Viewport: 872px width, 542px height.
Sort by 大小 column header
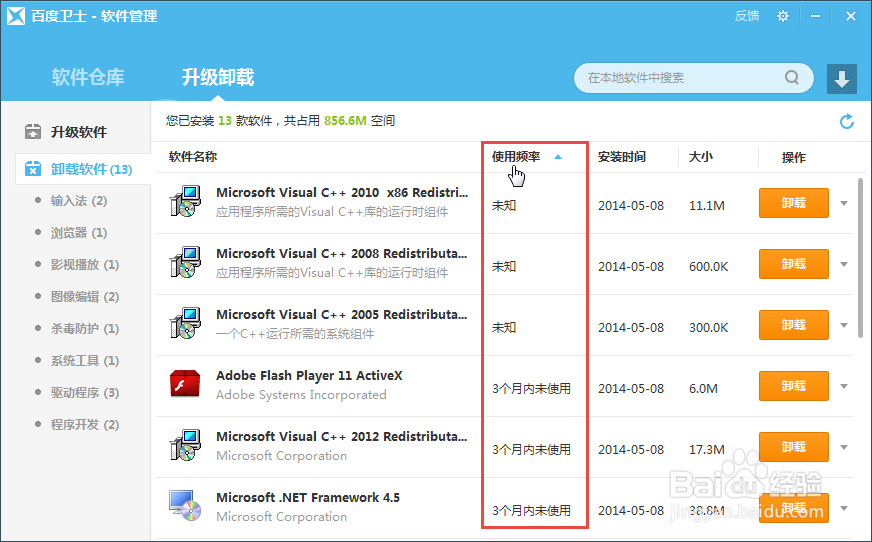[x=701, y=157]
